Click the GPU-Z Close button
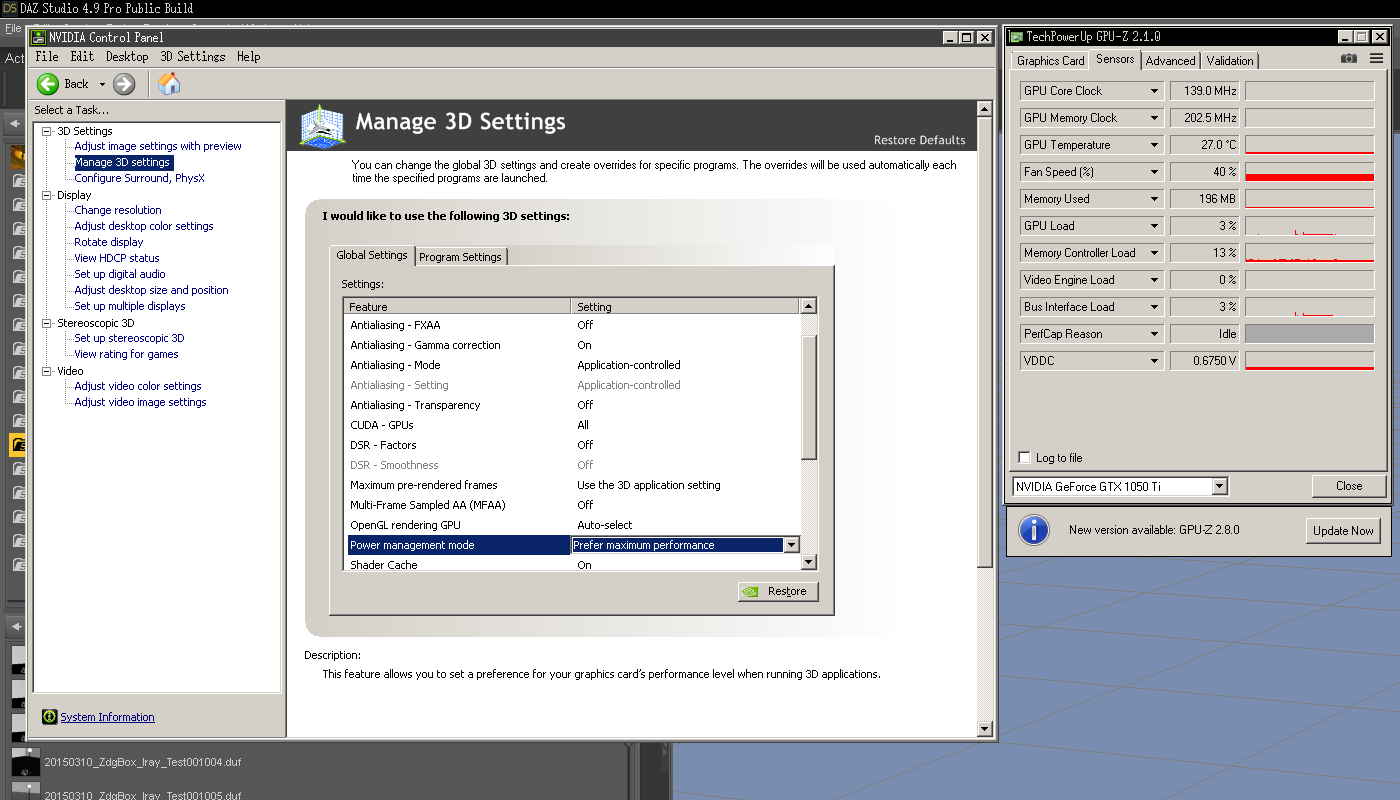The image size is (1400, 800). 1349,486
